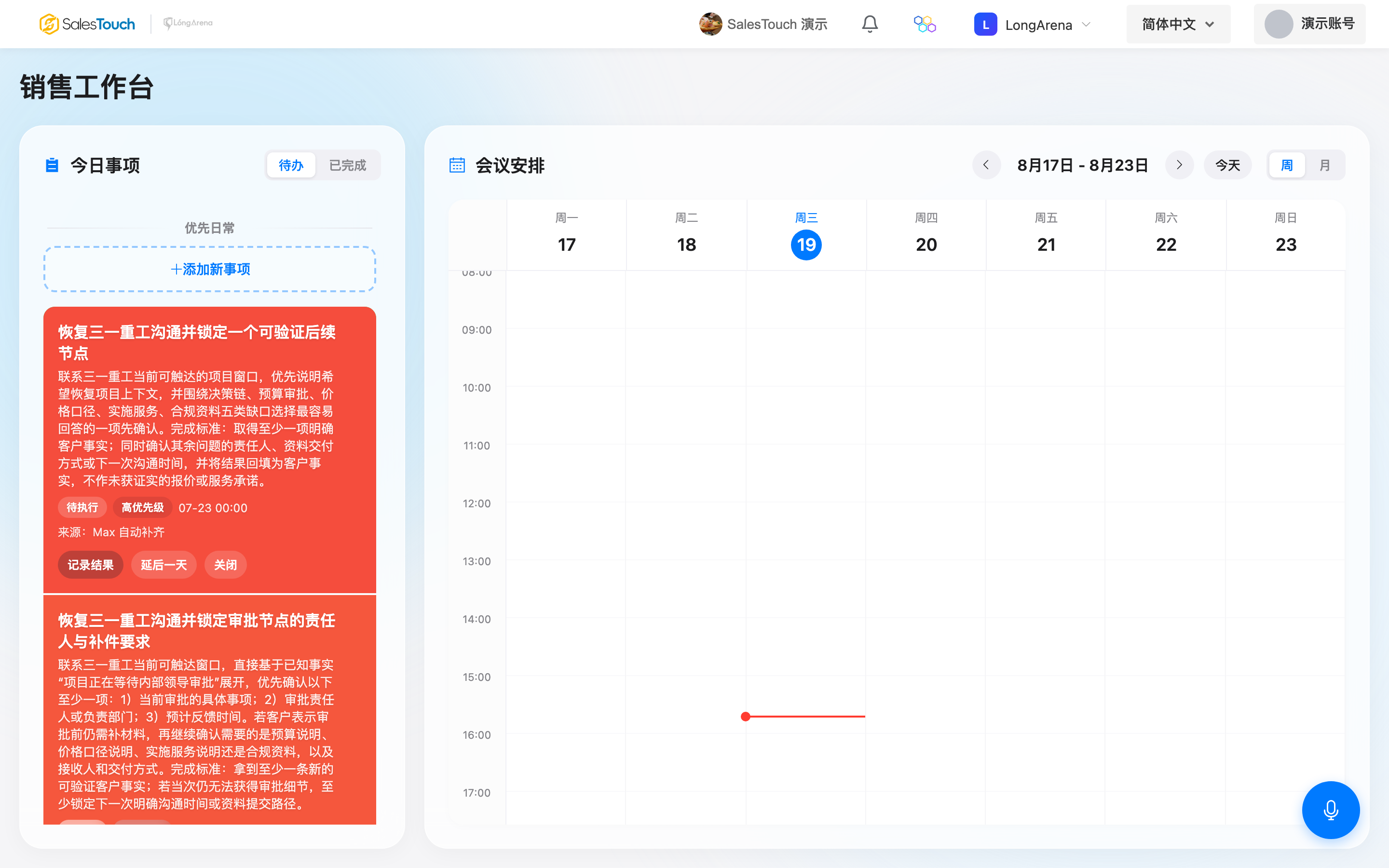The width and height of the screenshot is (1389, 868).
Task: Click +添加新事项 button
Action: tap(210, 269)
